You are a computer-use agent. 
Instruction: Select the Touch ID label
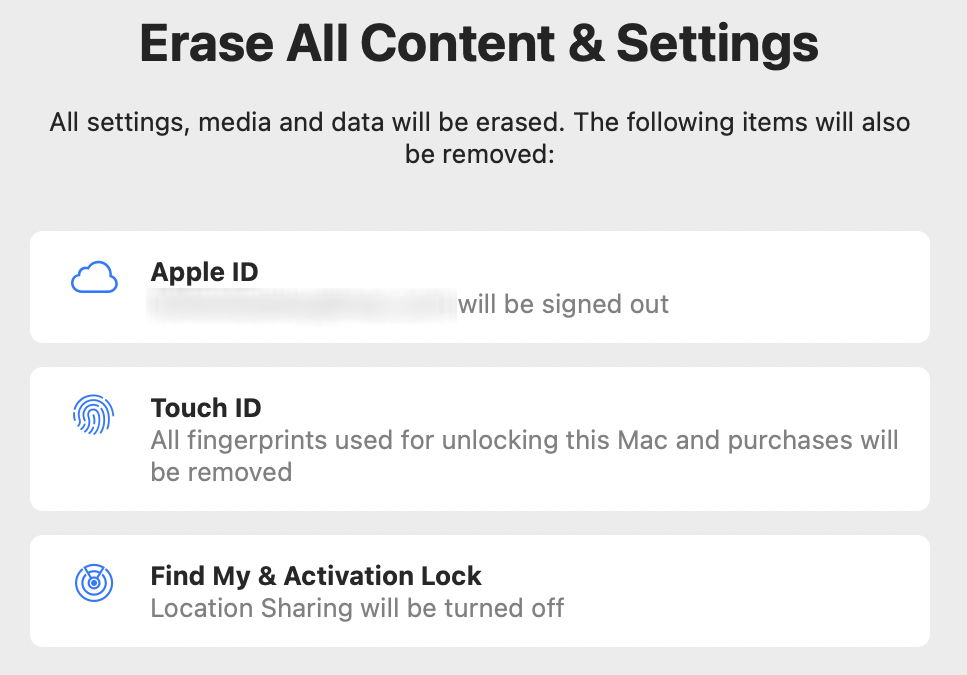point(205,407)
